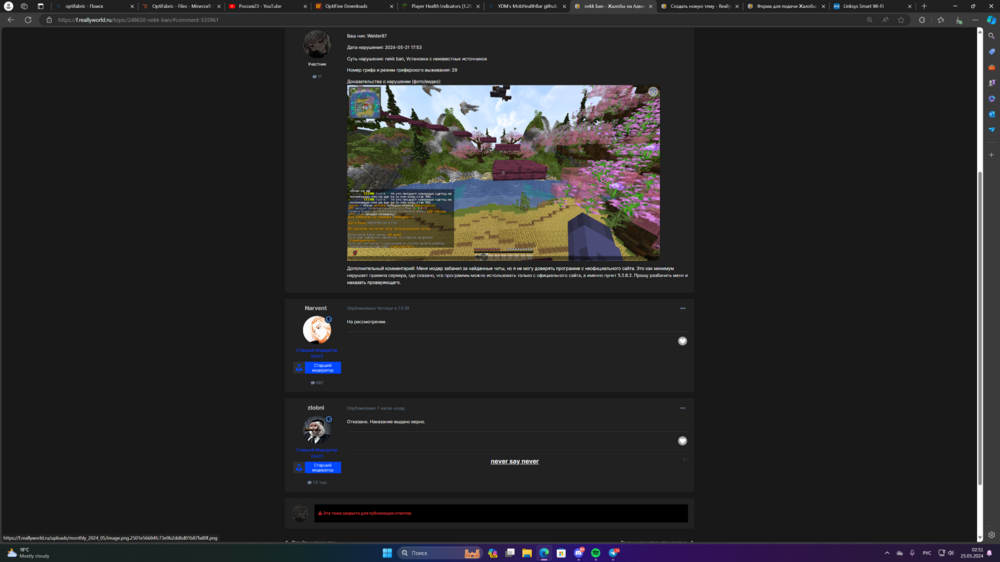The height and width of the screenshot is (562, 1000).
Task: Open tab actions menu icon
Action: coord(40,6)
